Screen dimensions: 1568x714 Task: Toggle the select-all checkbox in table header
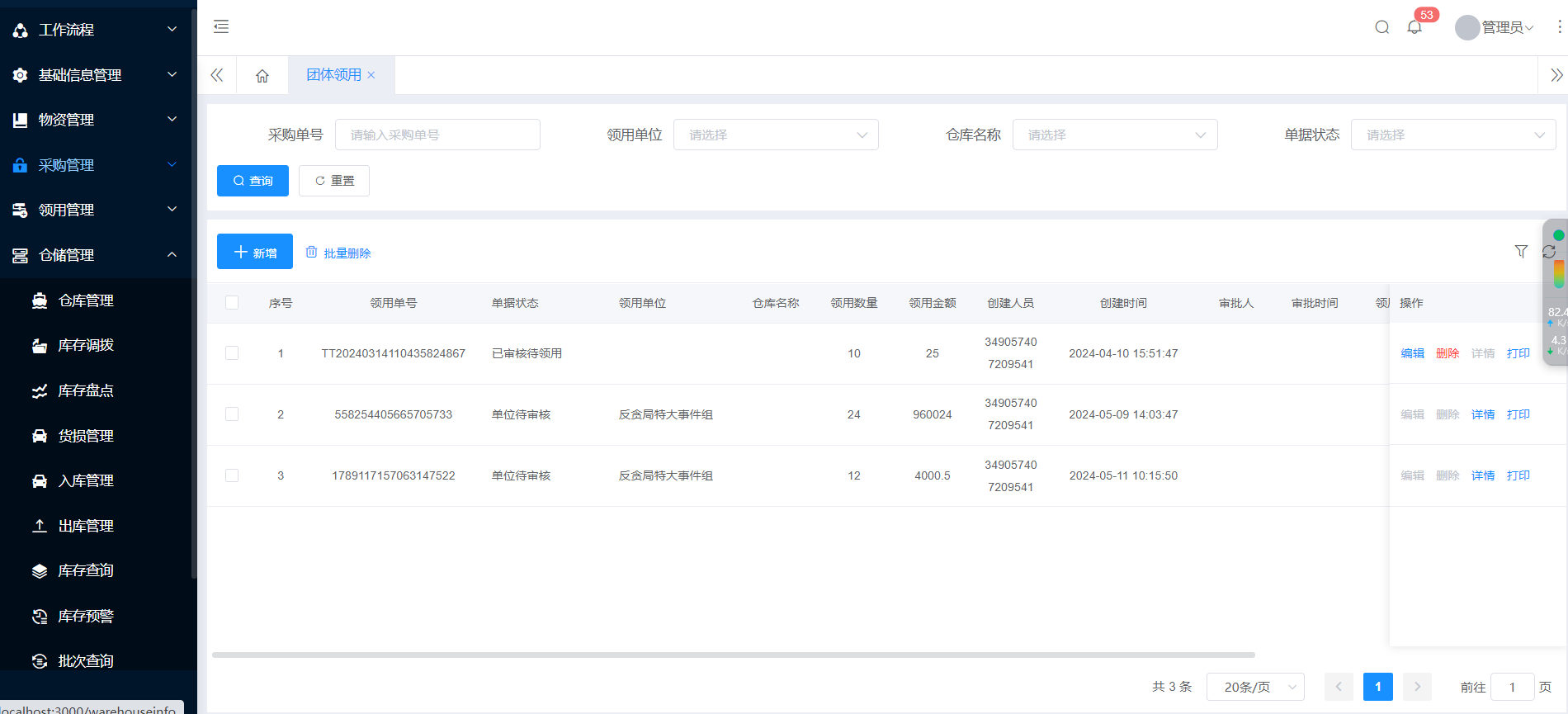pyautogui.click(x=232, y=303)
